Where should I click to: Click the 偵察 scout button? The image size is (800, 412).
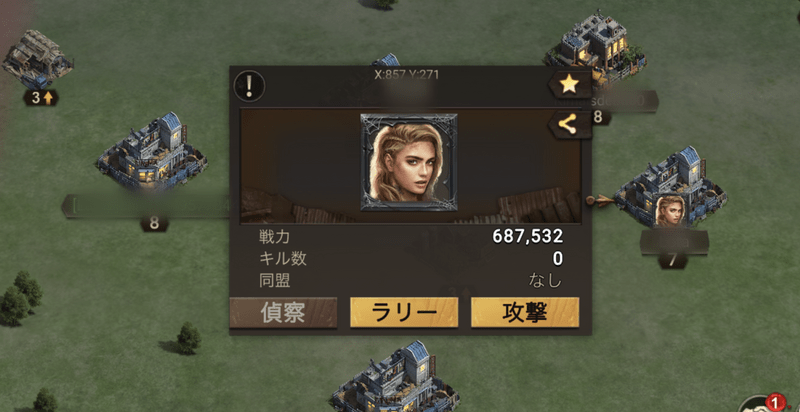pos(283,313)
